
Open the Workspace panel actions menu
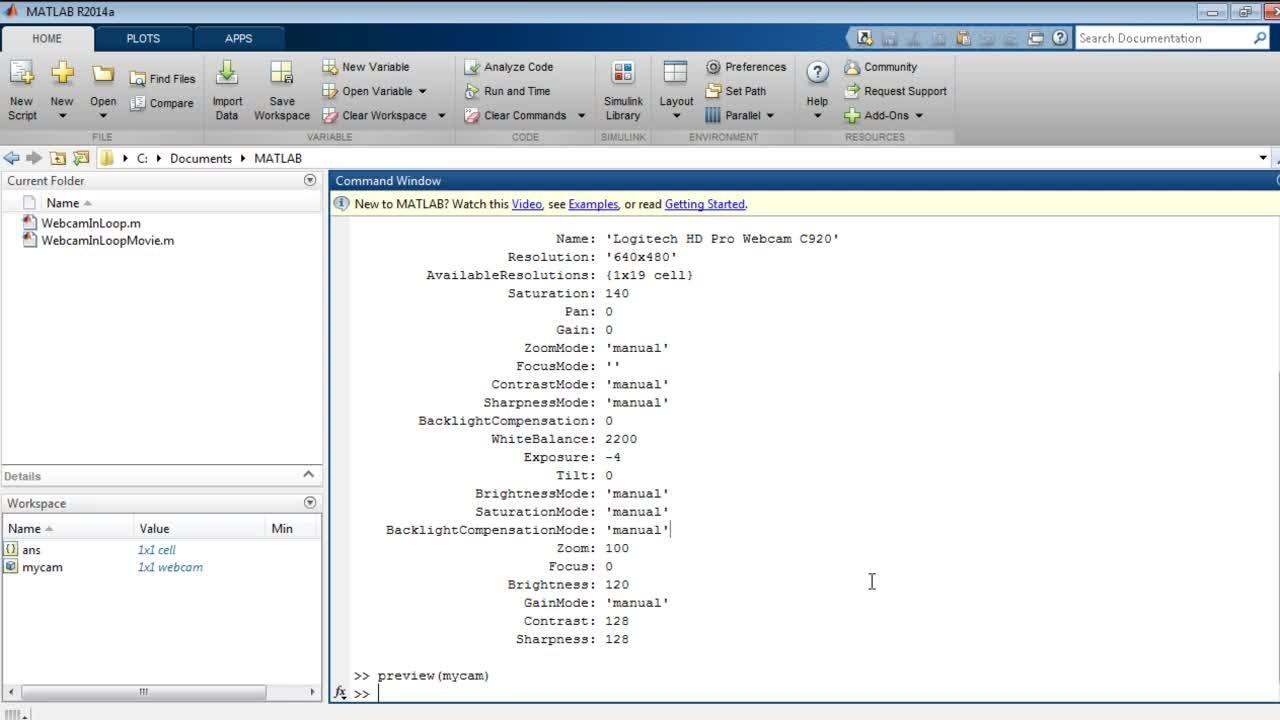310,503
